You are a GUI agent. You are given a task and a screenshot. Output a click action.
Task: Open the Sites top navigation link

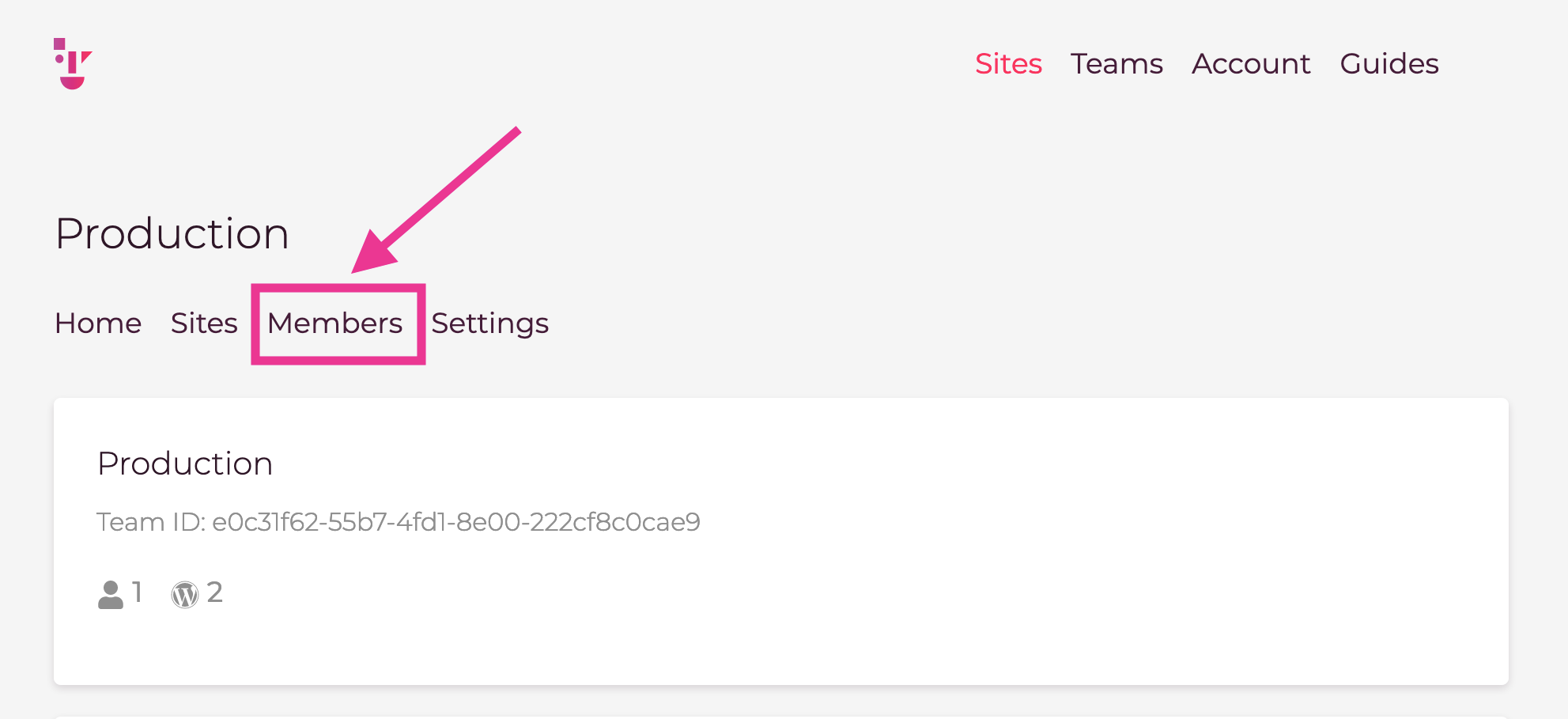coord(1008,63)
